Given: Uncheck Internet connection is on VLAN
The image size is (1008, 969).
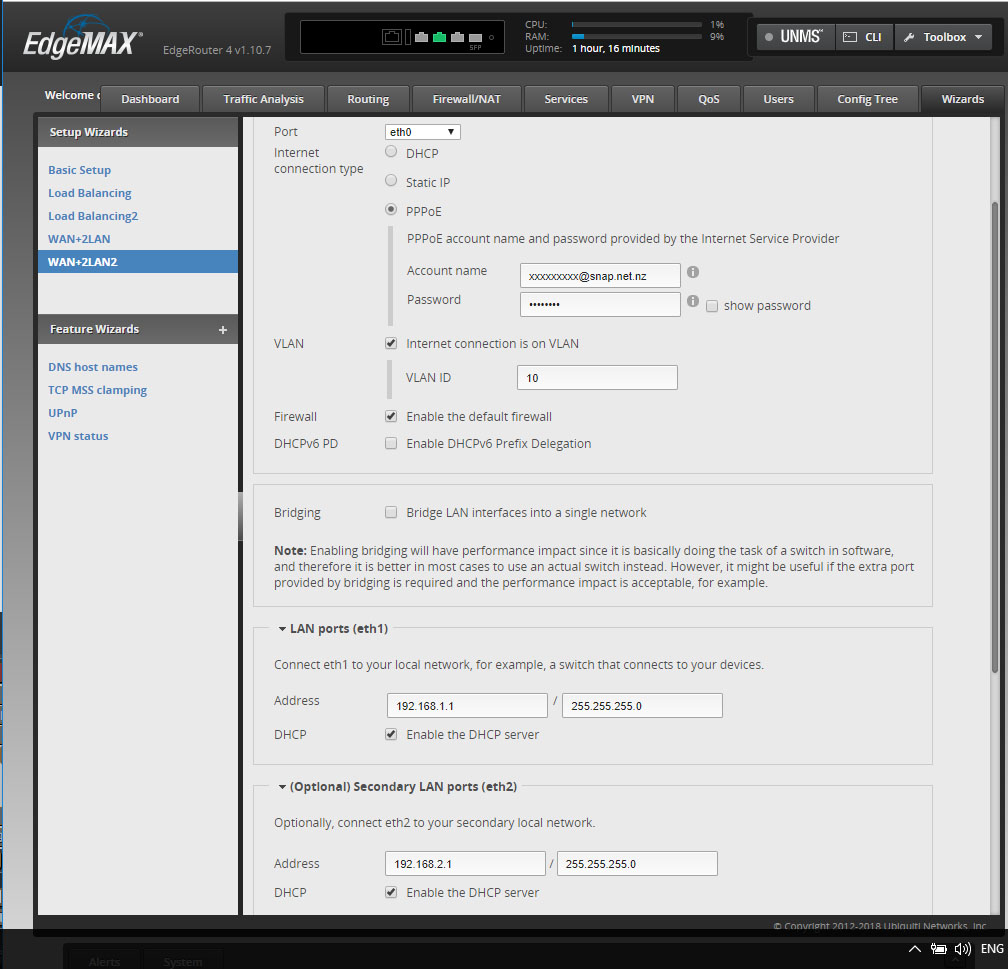Looking at the screenshot, I should [x=391, y=343].
